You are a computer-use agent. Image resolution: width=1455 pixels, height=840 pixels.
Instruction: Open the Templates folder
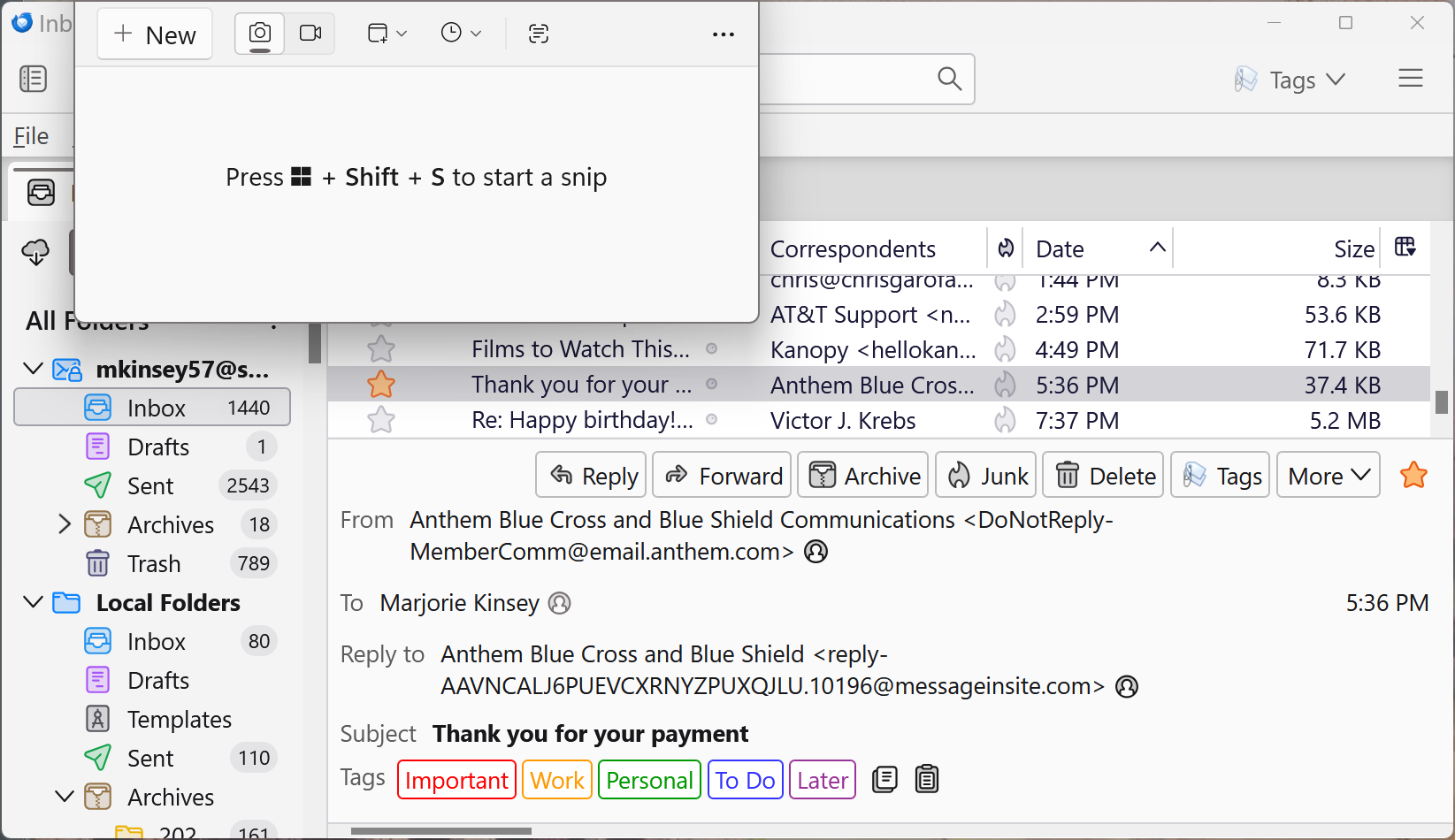pyautogui.click(x=152, y=719)
